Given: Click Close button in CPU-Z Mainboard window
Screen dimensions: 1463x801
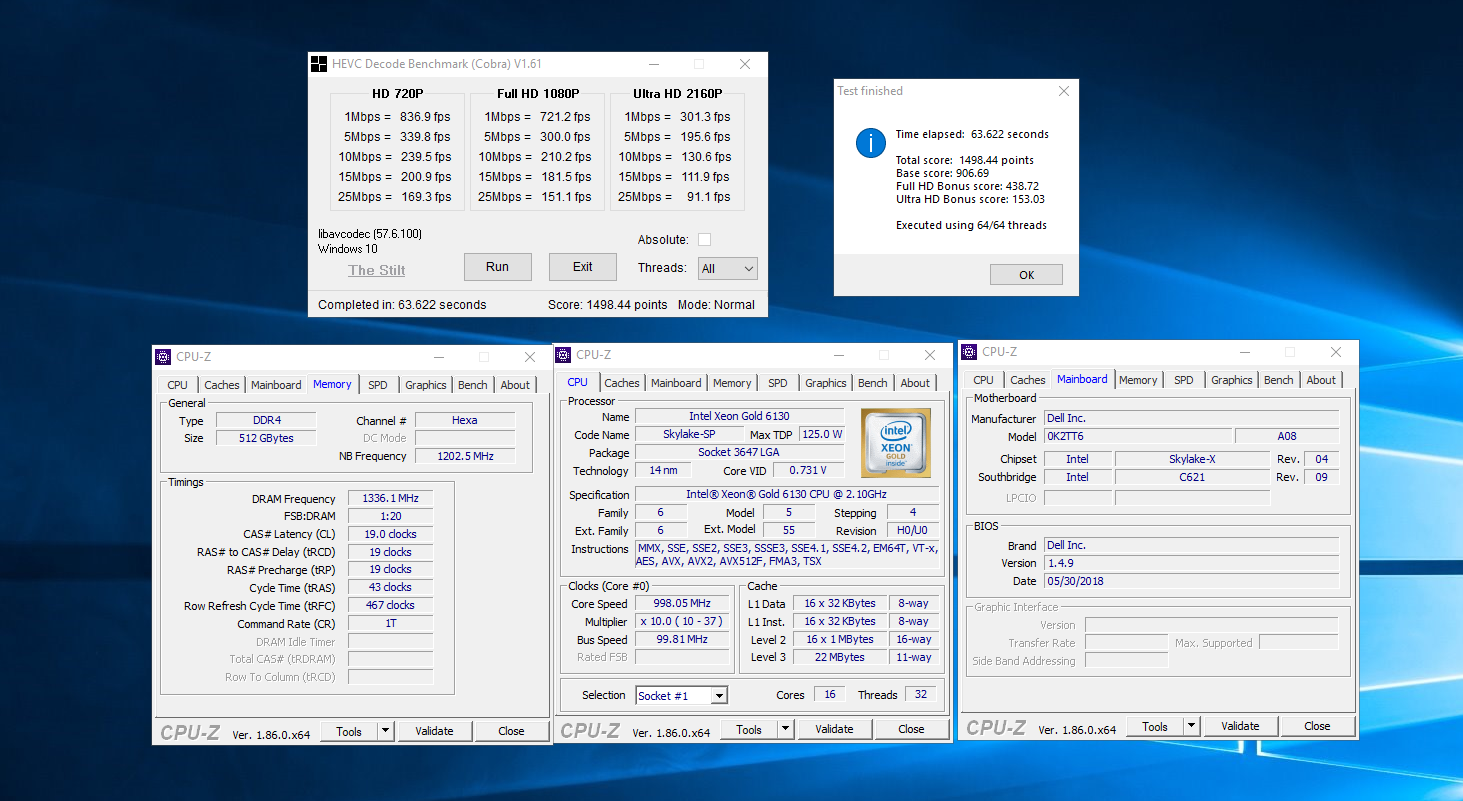Looking at the screenshot, I should pos(1317,726).
